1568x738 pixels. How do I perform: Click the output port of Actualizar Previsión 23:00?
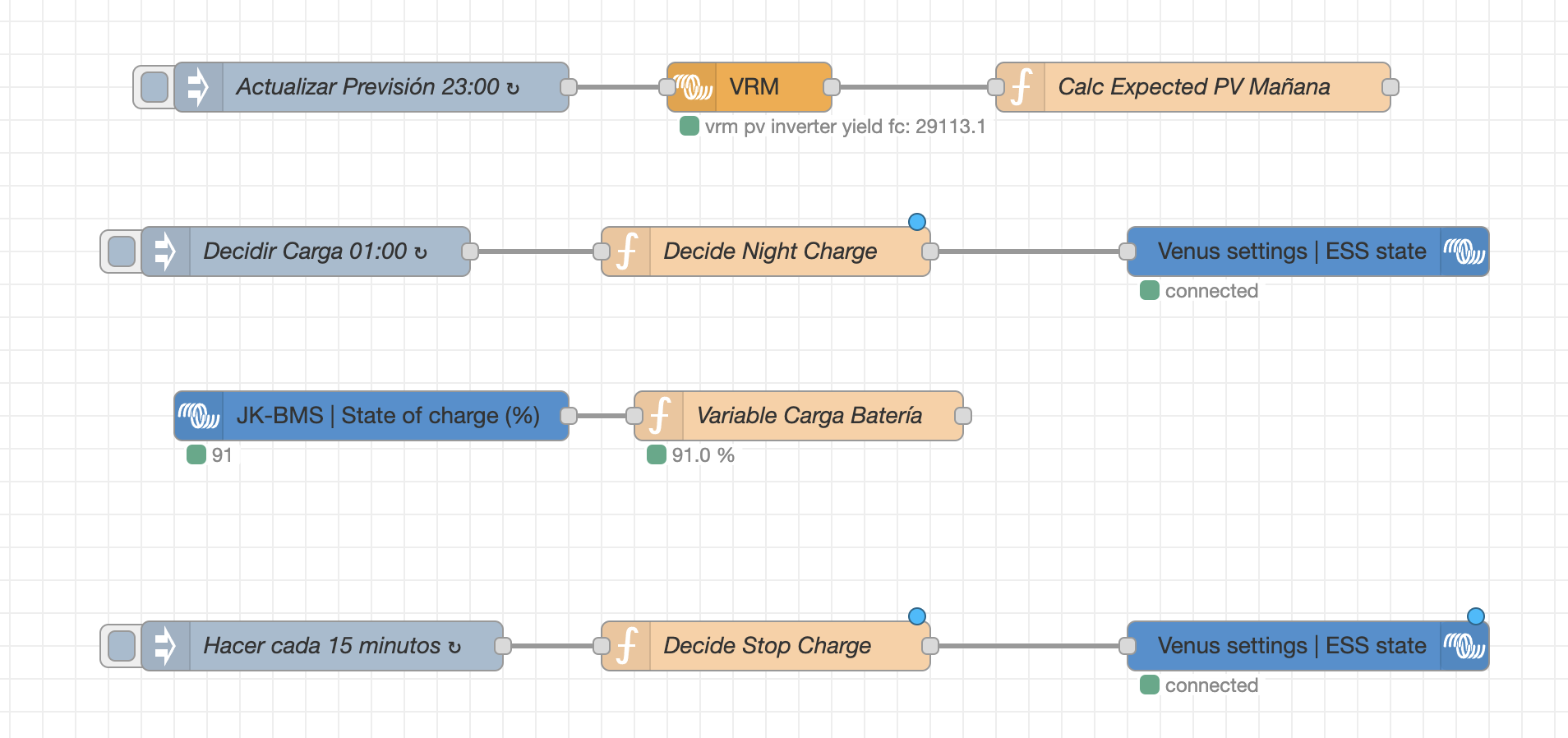click(569, 87)
